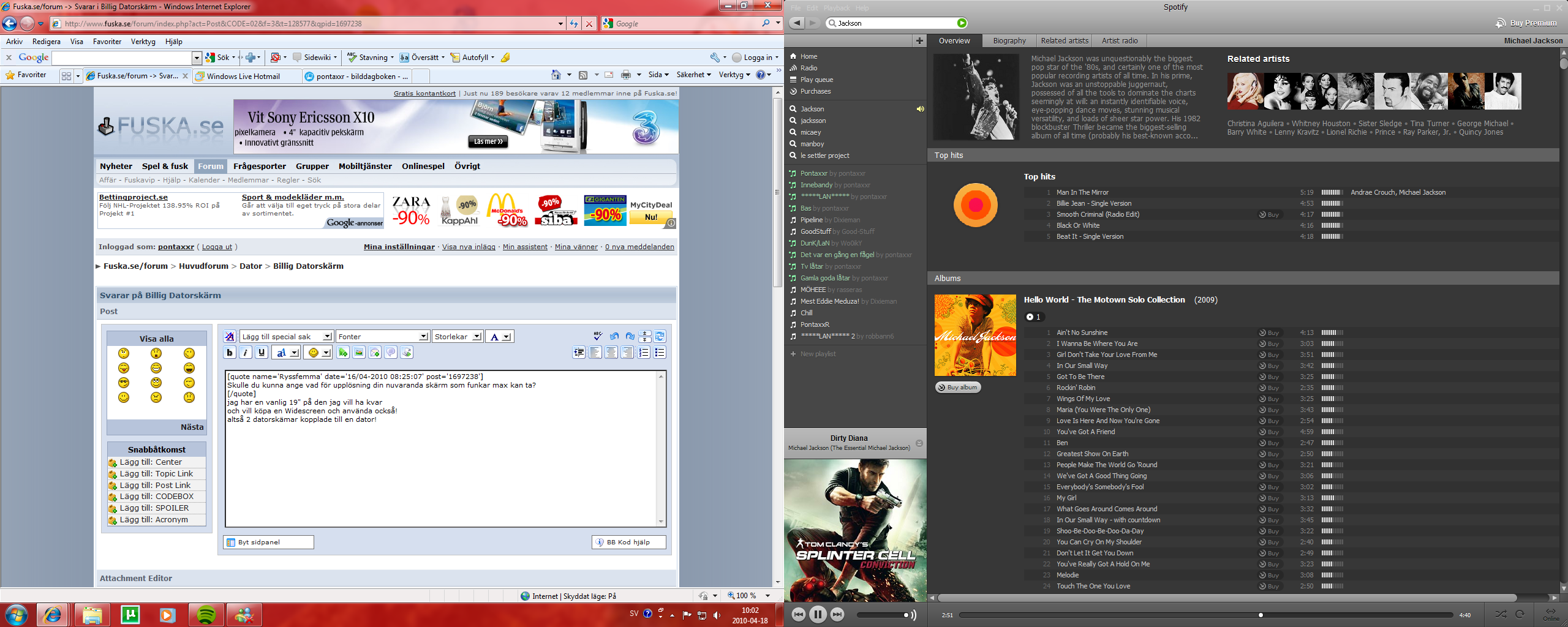1568x627 pixels.
Task: Select the Overview tab in Spotify
Action: point(954,40)
